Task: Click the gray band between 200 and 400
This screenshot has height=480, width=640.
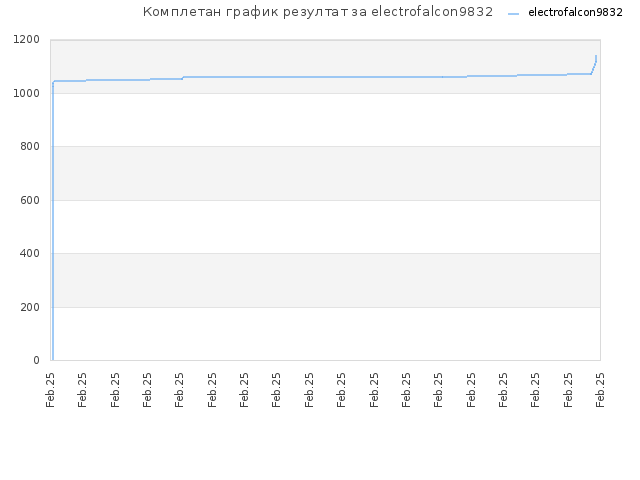Action: tap(325, 280)
